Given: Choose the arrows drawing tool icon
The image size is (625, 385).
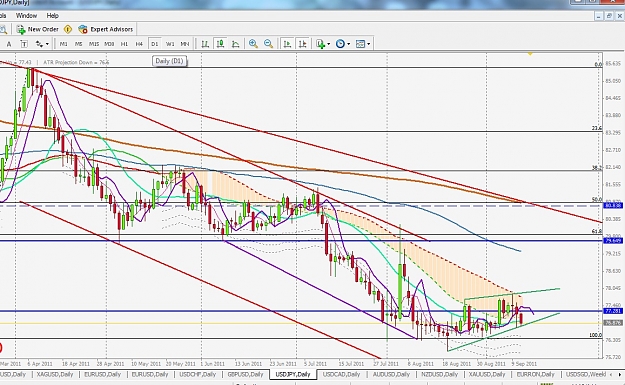Looking at the screenshot, I should coord(39,44).
